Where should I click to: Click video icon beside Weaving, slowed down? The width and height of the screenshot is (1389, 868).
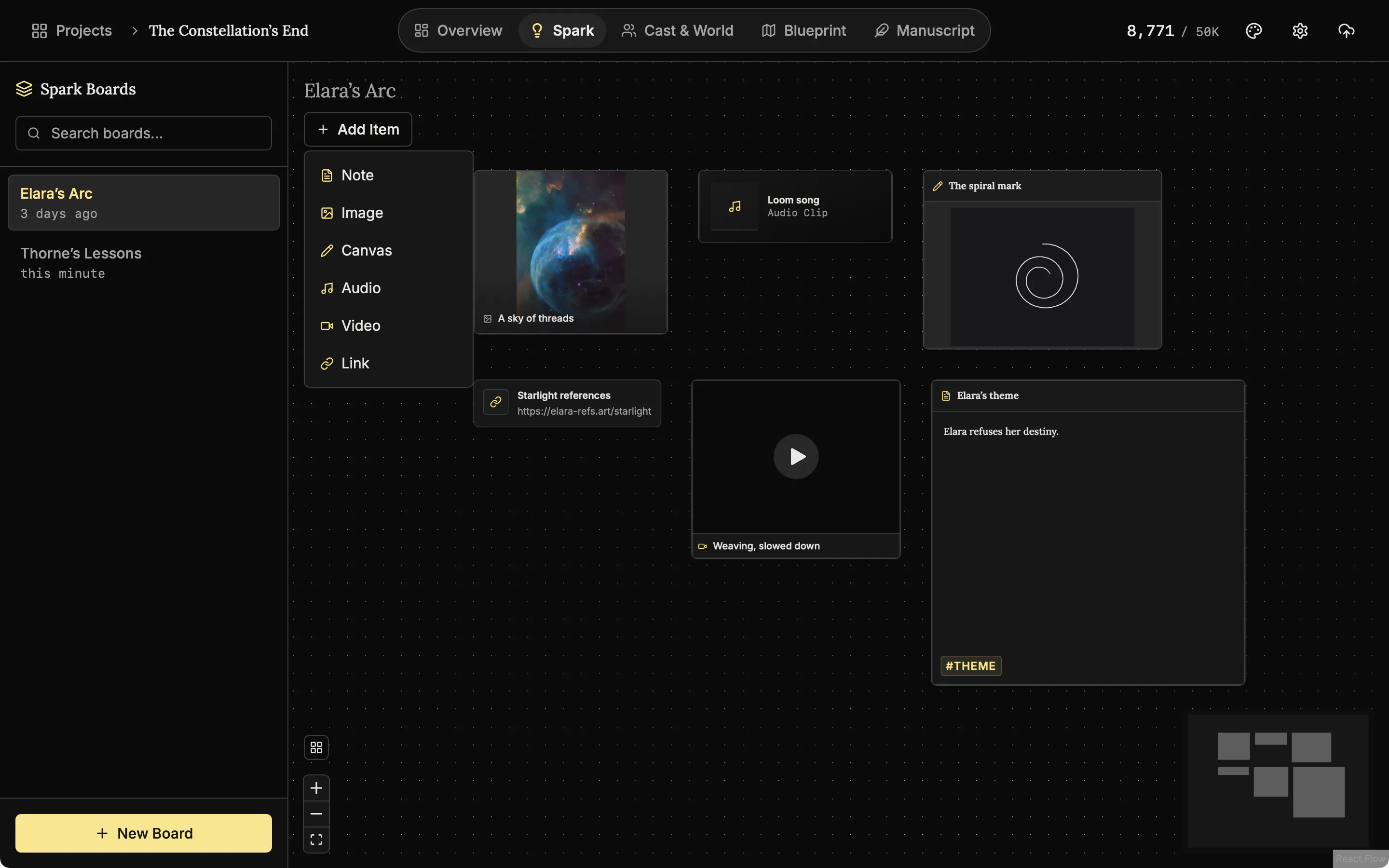[x=702, y=546]
